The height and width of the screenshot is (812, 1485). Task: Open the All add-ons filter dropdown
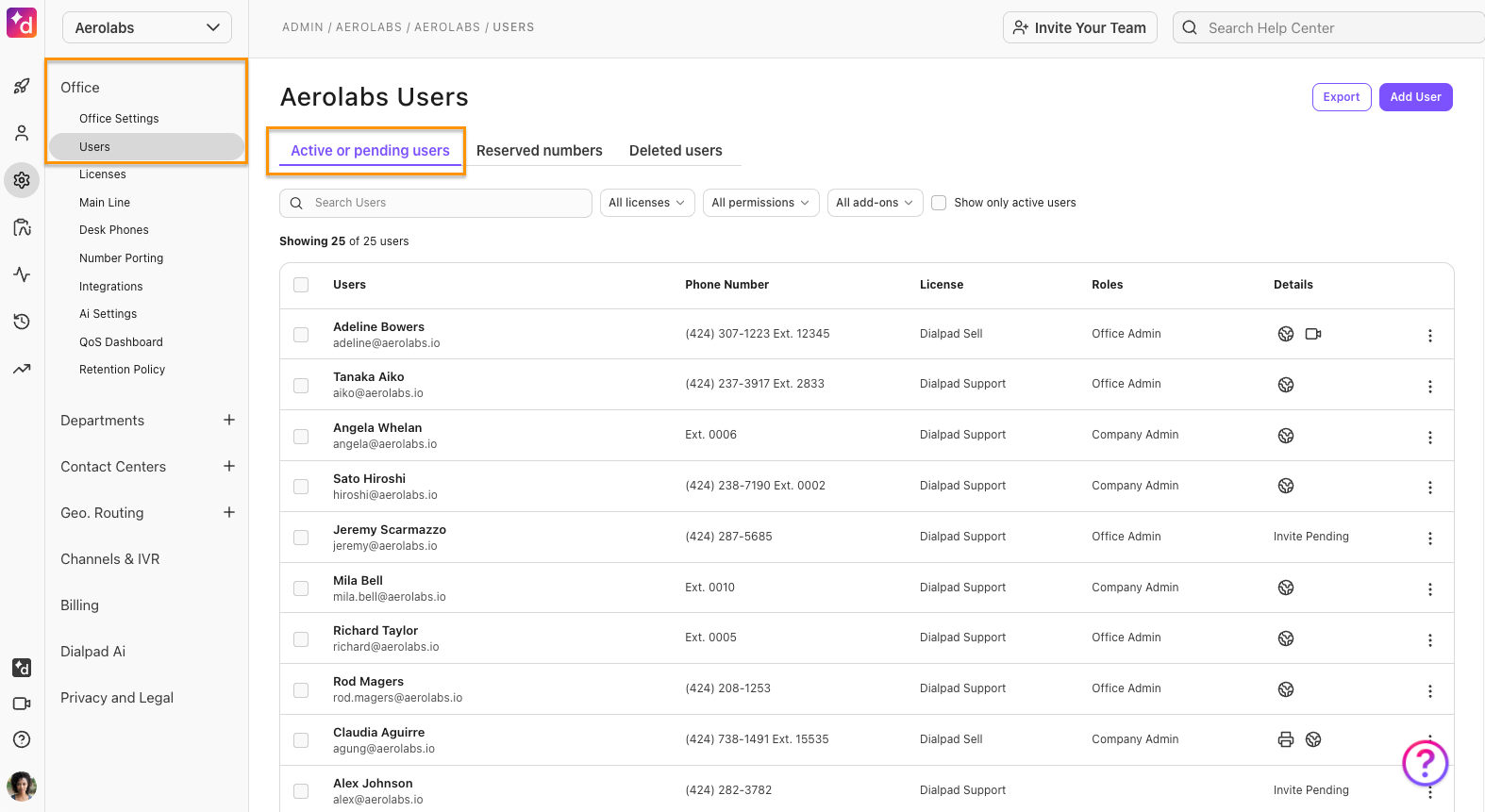pyautogui.click(x=875, y=203)
